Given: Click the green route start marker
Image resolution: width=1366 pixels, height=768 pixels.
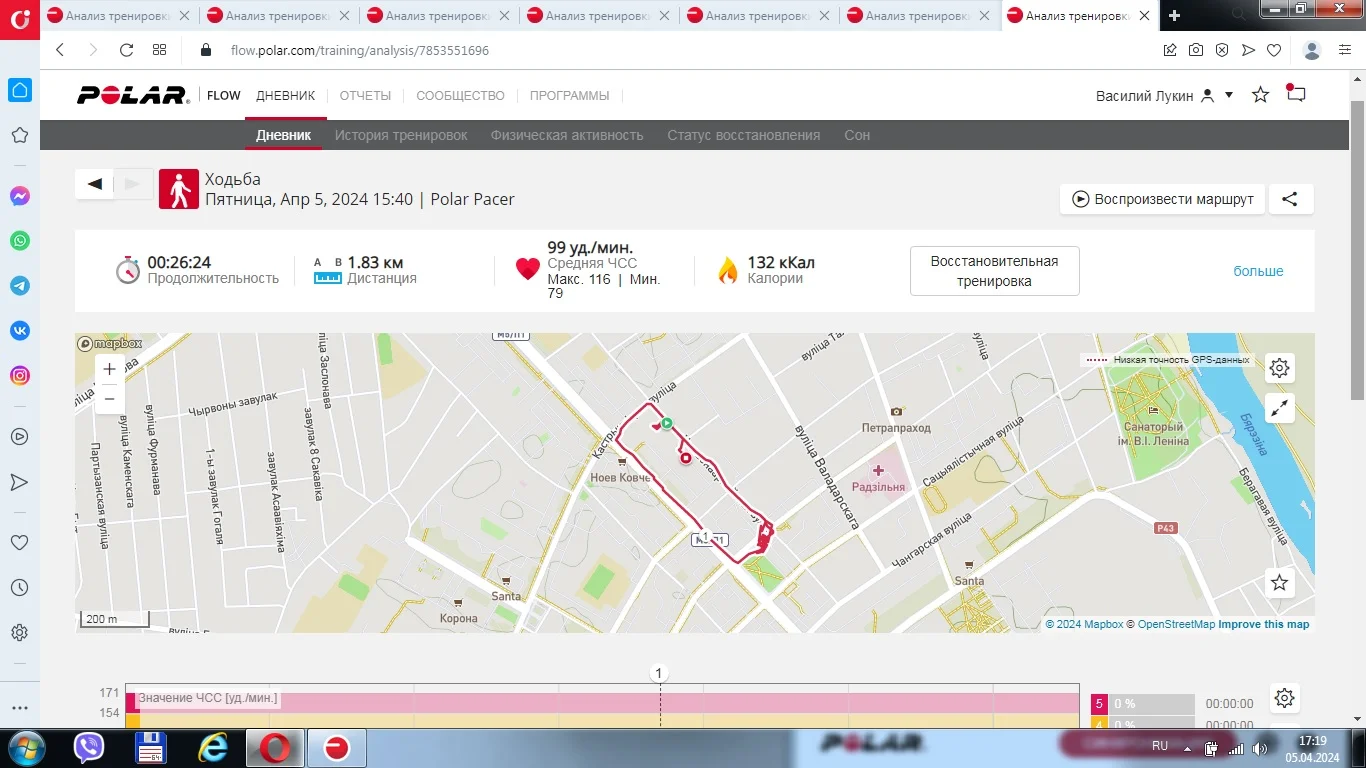Looking at the screenshot, I should (x=666, y=423).
